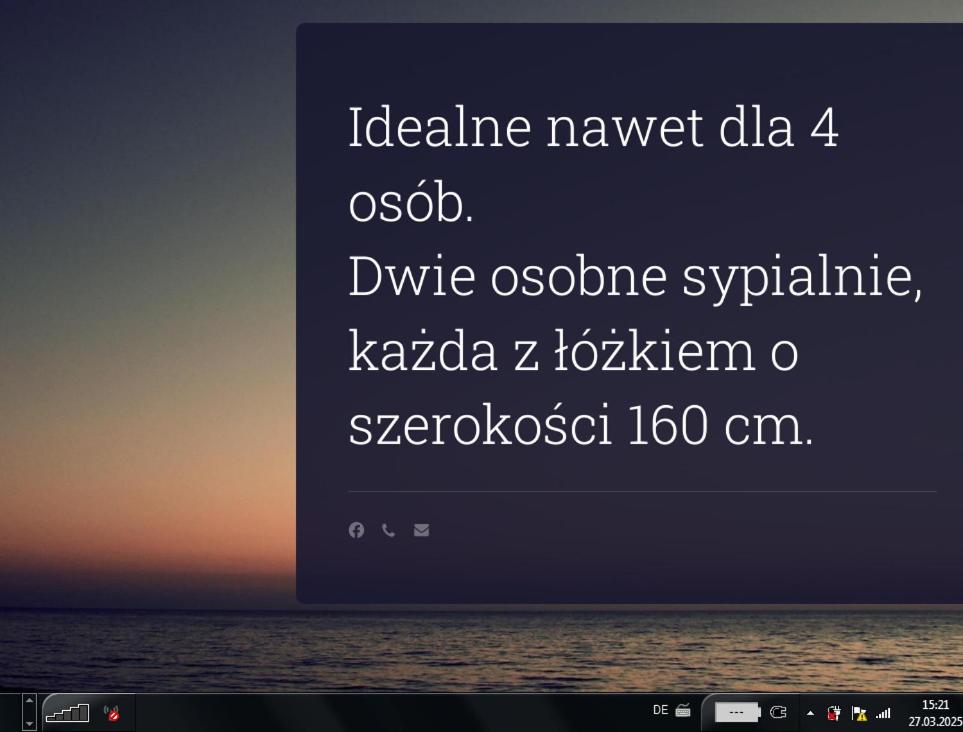Click the date 27.03.2025 in taskbar
963x732 pixels.
(x=935, y=721)
